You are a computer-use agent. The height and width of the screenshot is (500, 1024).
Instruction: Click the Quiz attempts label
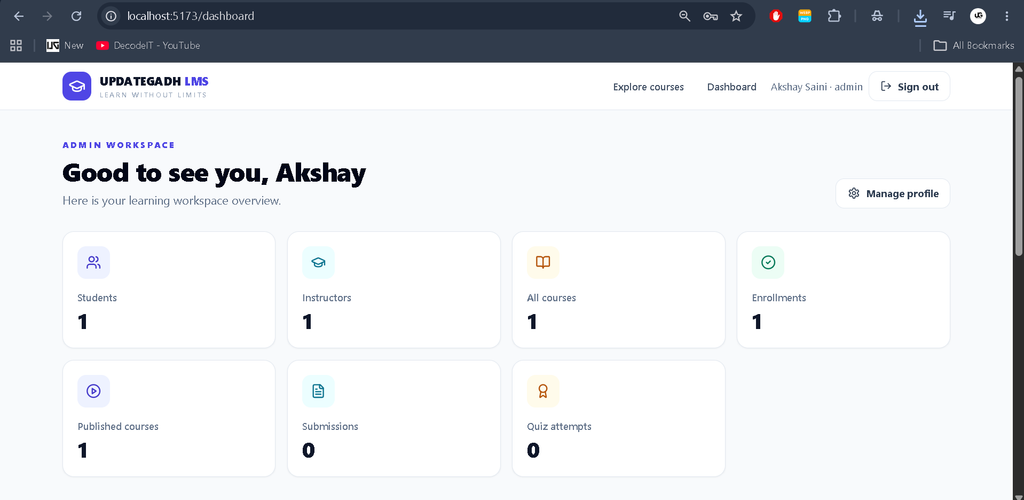pos(559,426)
